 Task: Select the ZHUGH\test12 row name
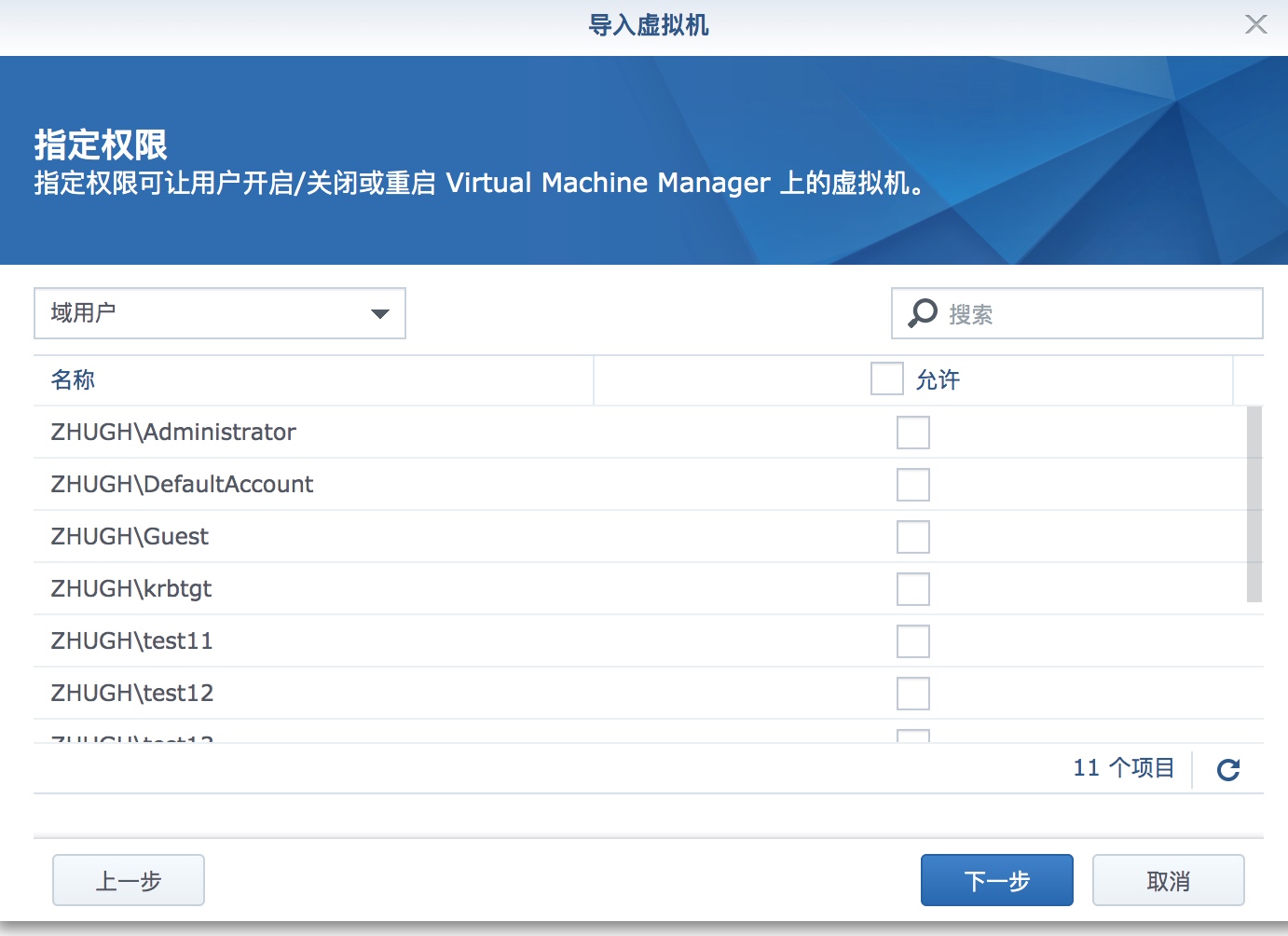[x=132, y=694]
